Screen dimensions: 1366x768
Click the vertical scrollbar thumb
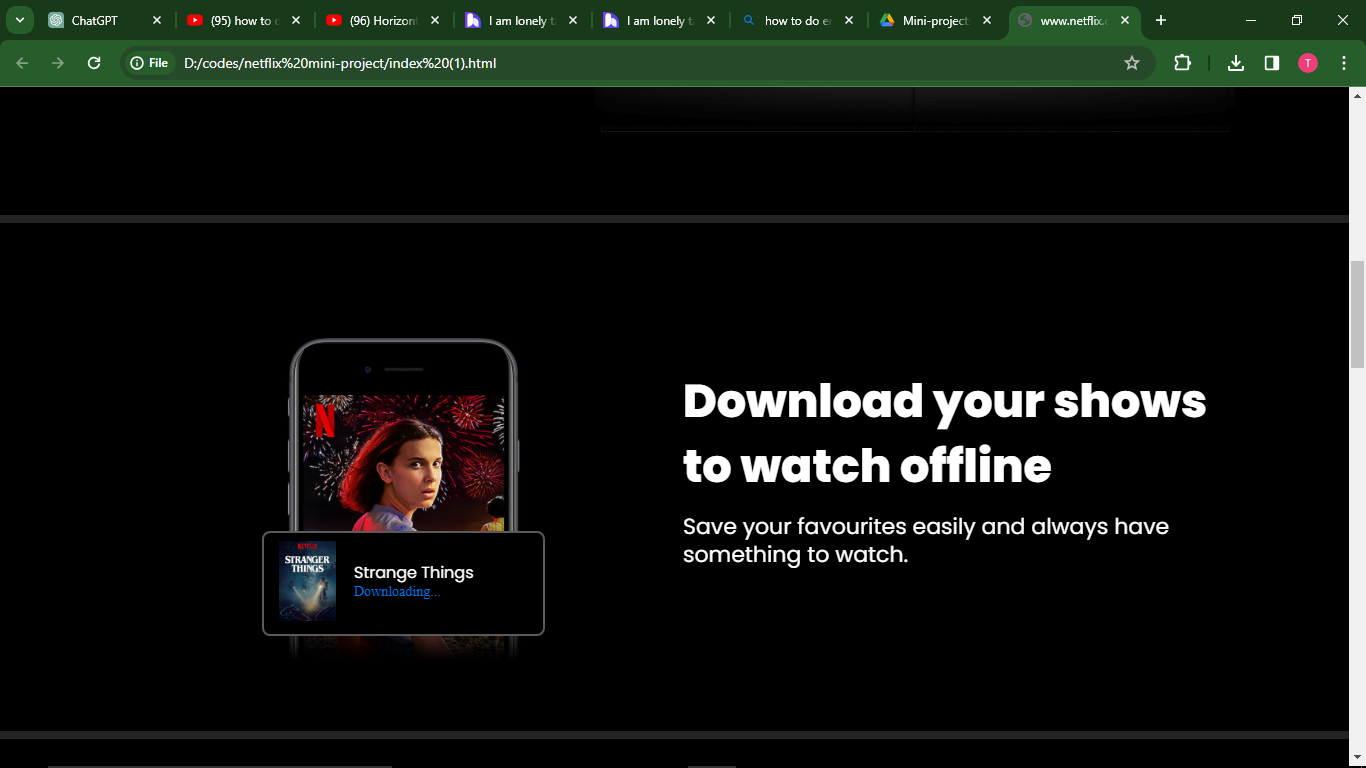(1357, 314)
